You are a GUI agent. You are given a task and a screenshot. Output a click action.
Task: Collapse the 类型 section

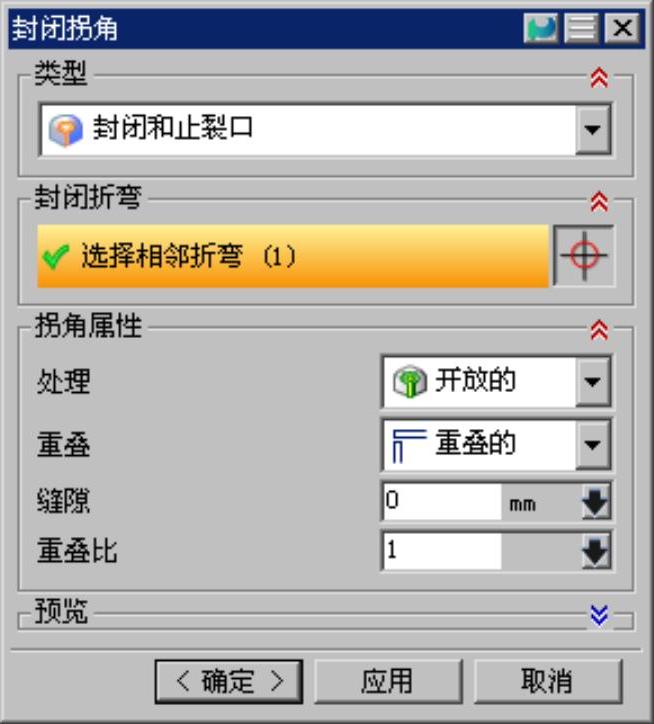(600, 78)
